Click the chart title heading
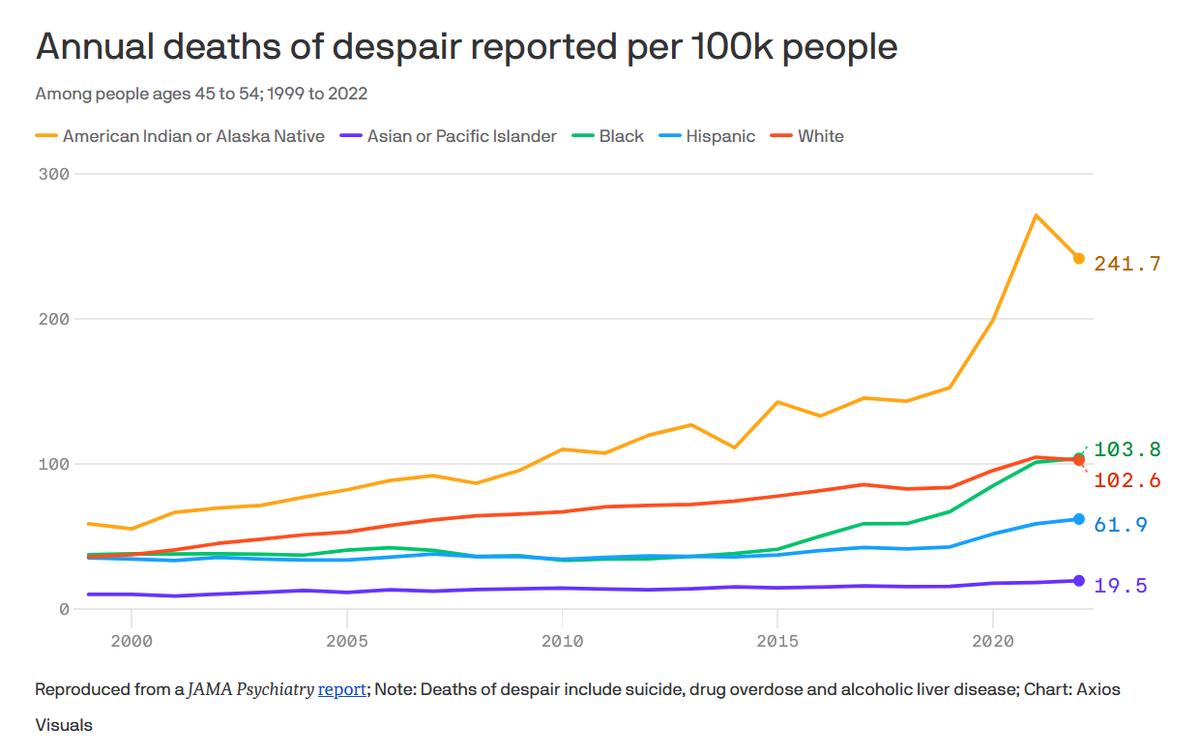Viewport: 1200px width, 748px height. click(x=466, y=47)
